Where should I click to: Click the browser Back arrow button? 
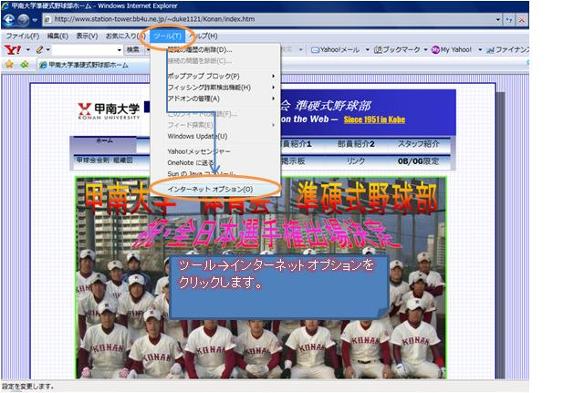[9, 20]
